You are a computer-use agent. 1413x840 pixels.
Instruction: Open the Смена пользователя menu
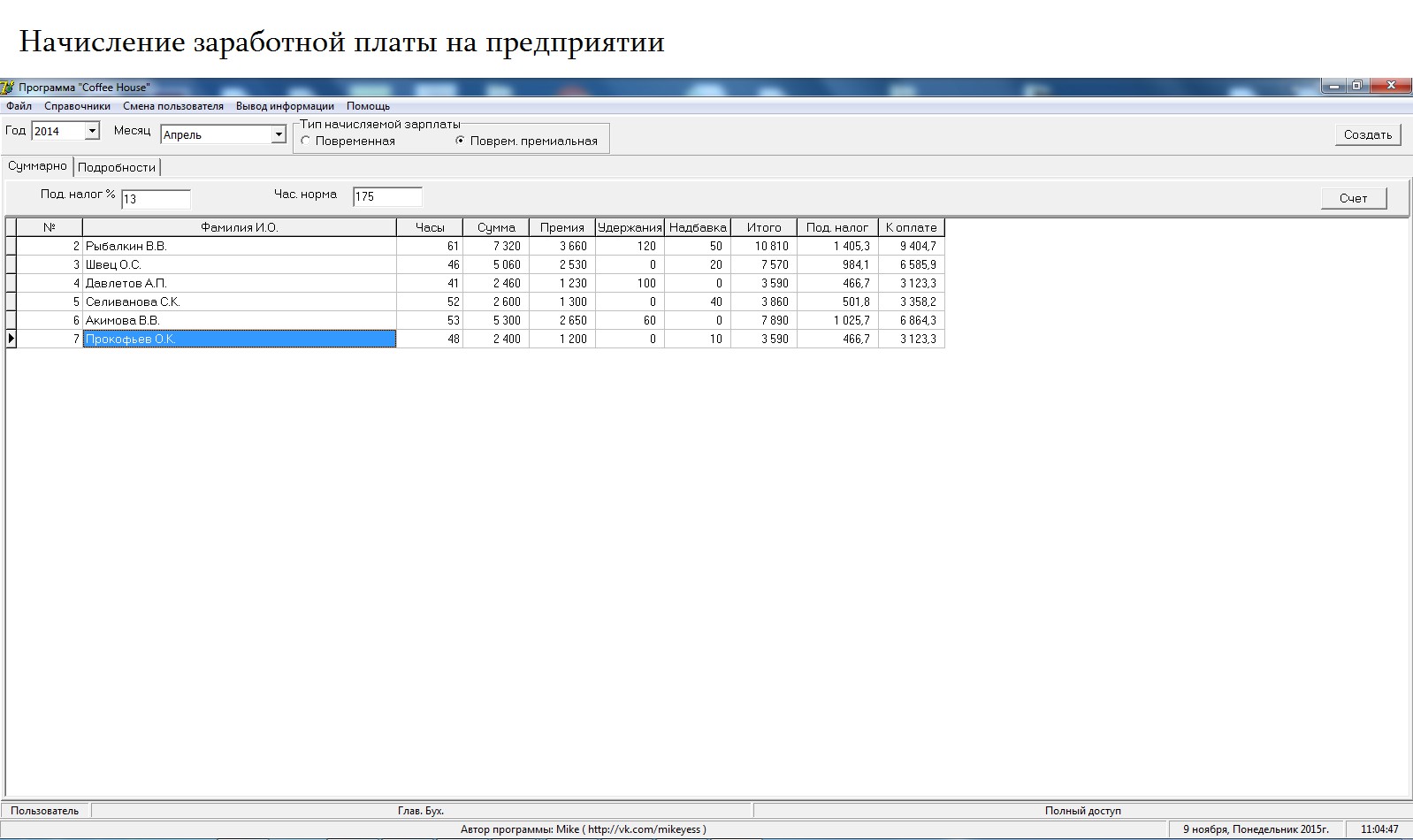tap(173, 106)
